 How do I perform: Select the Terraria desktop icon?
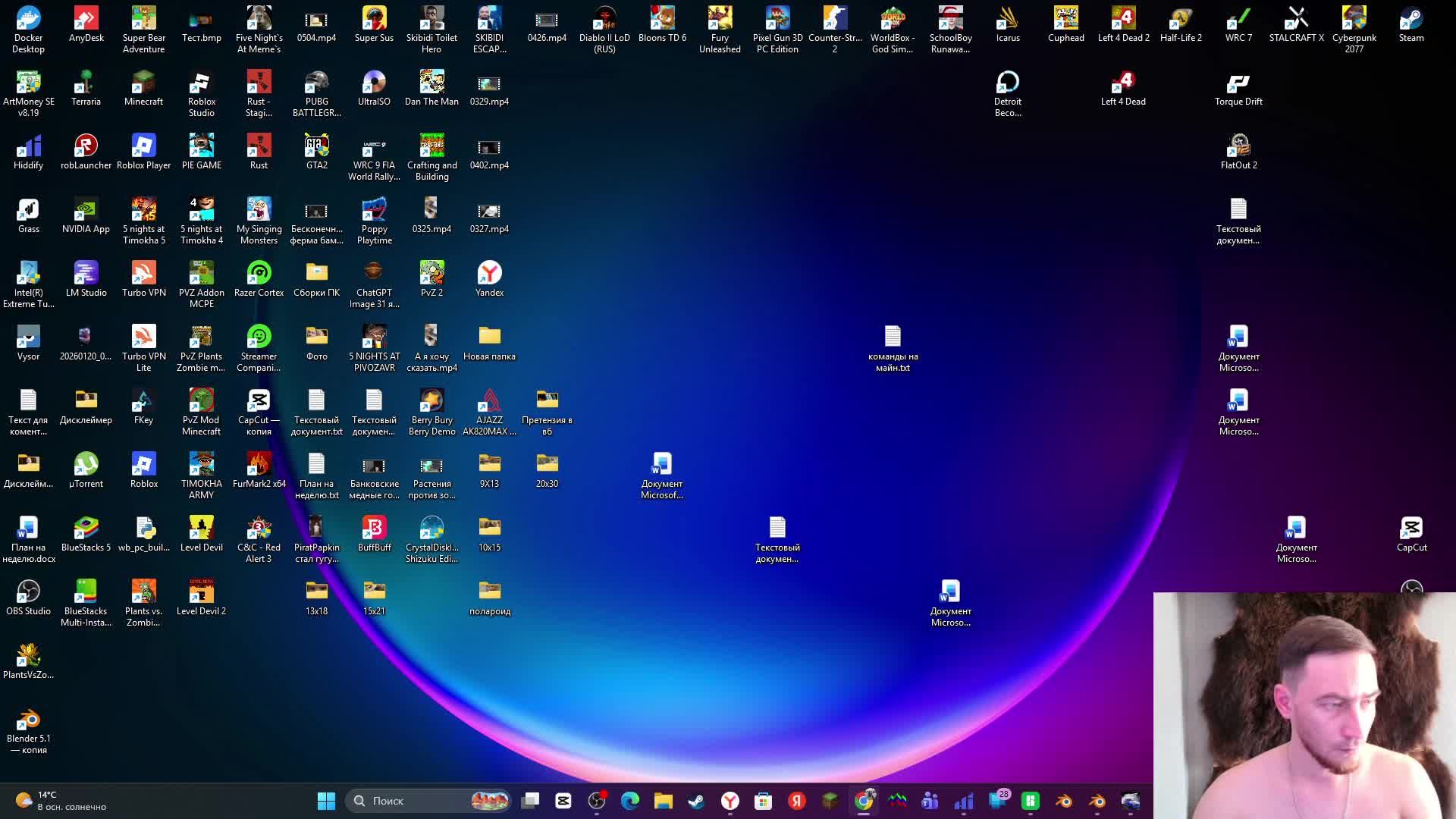[x=86, y=87]
